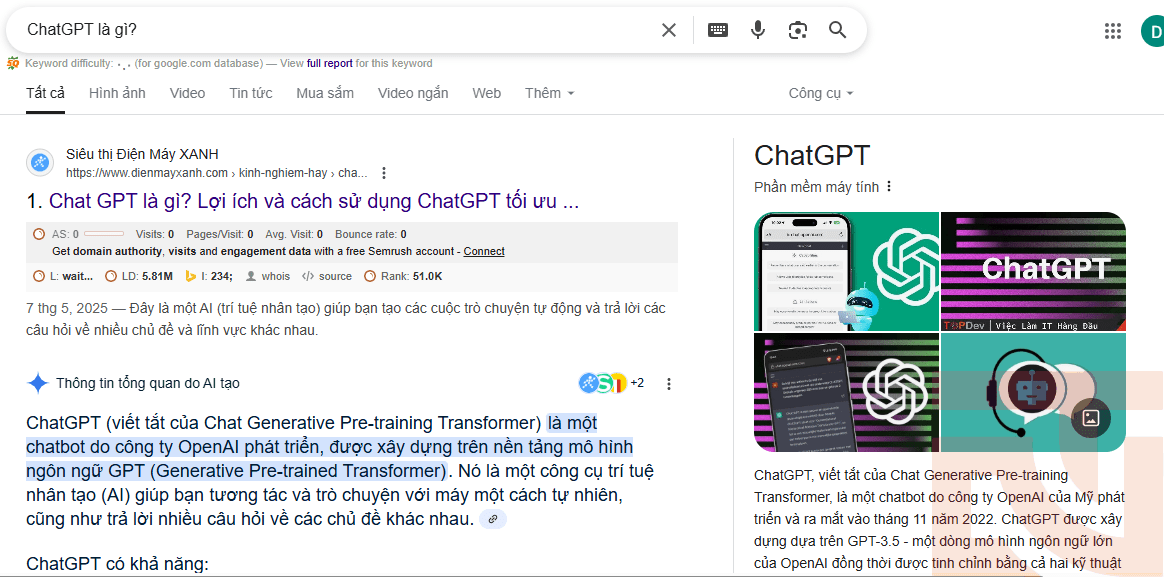Open the on-screen keyboard input tool
The image size is (1164, 577).
(x=718, y=30)
